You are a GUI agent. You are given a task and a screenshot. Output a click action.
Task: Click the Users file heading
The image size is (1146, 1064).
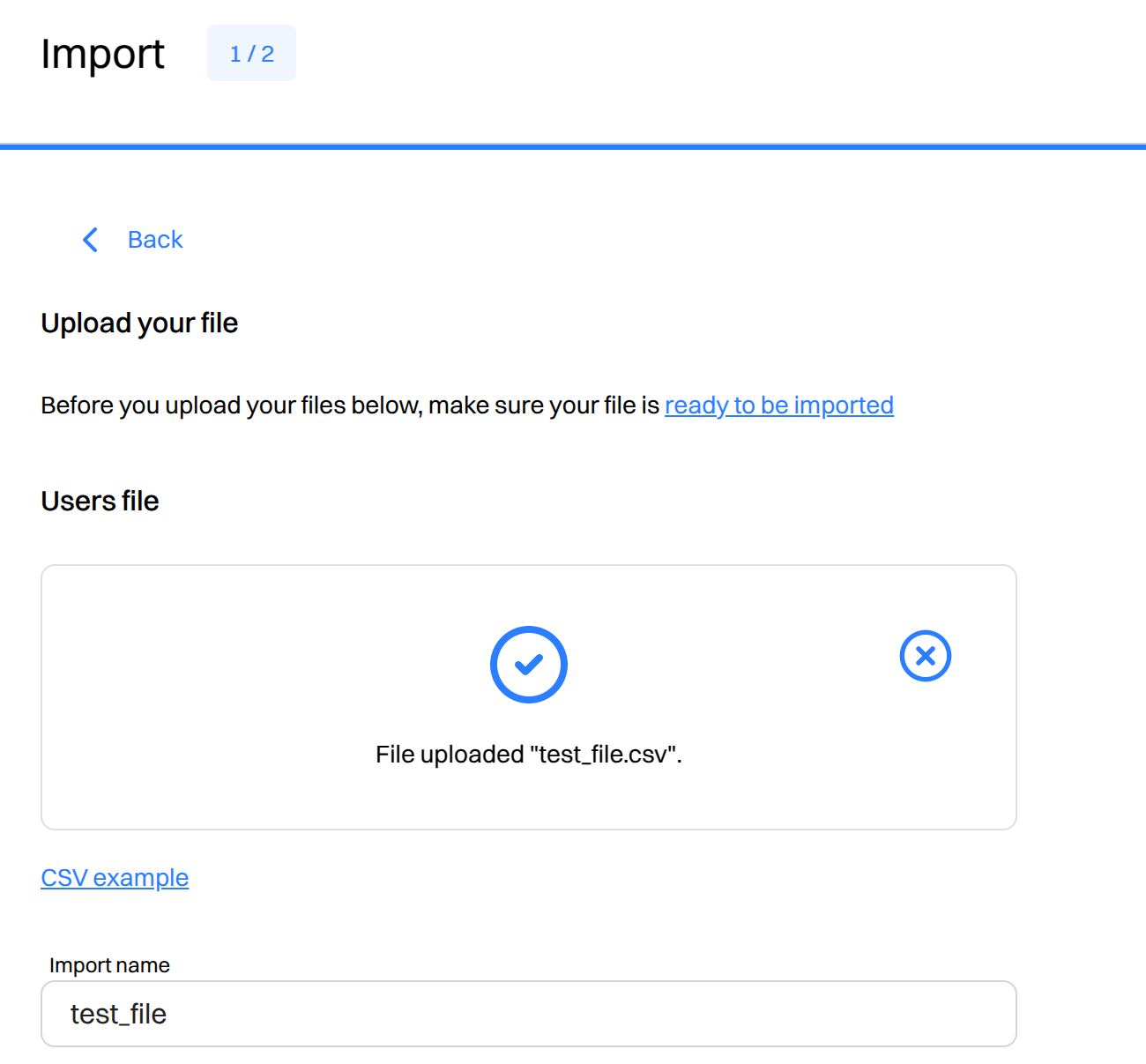click(x=100, y=501)
